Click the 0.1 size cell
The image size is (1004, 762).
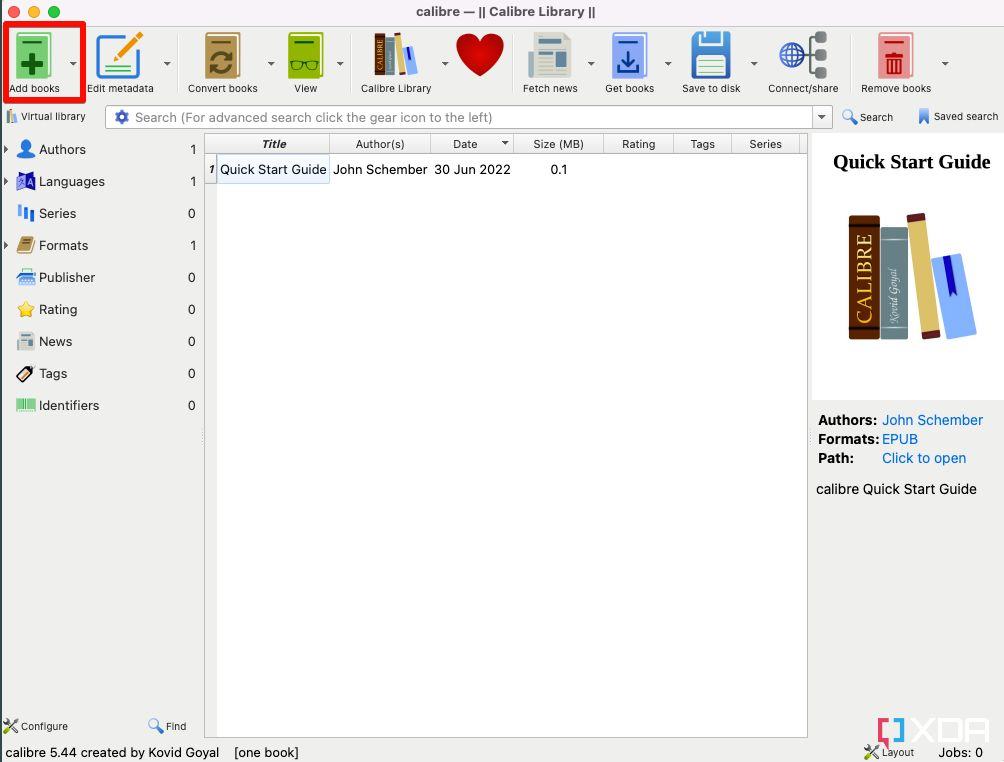(x=558, y=169)
